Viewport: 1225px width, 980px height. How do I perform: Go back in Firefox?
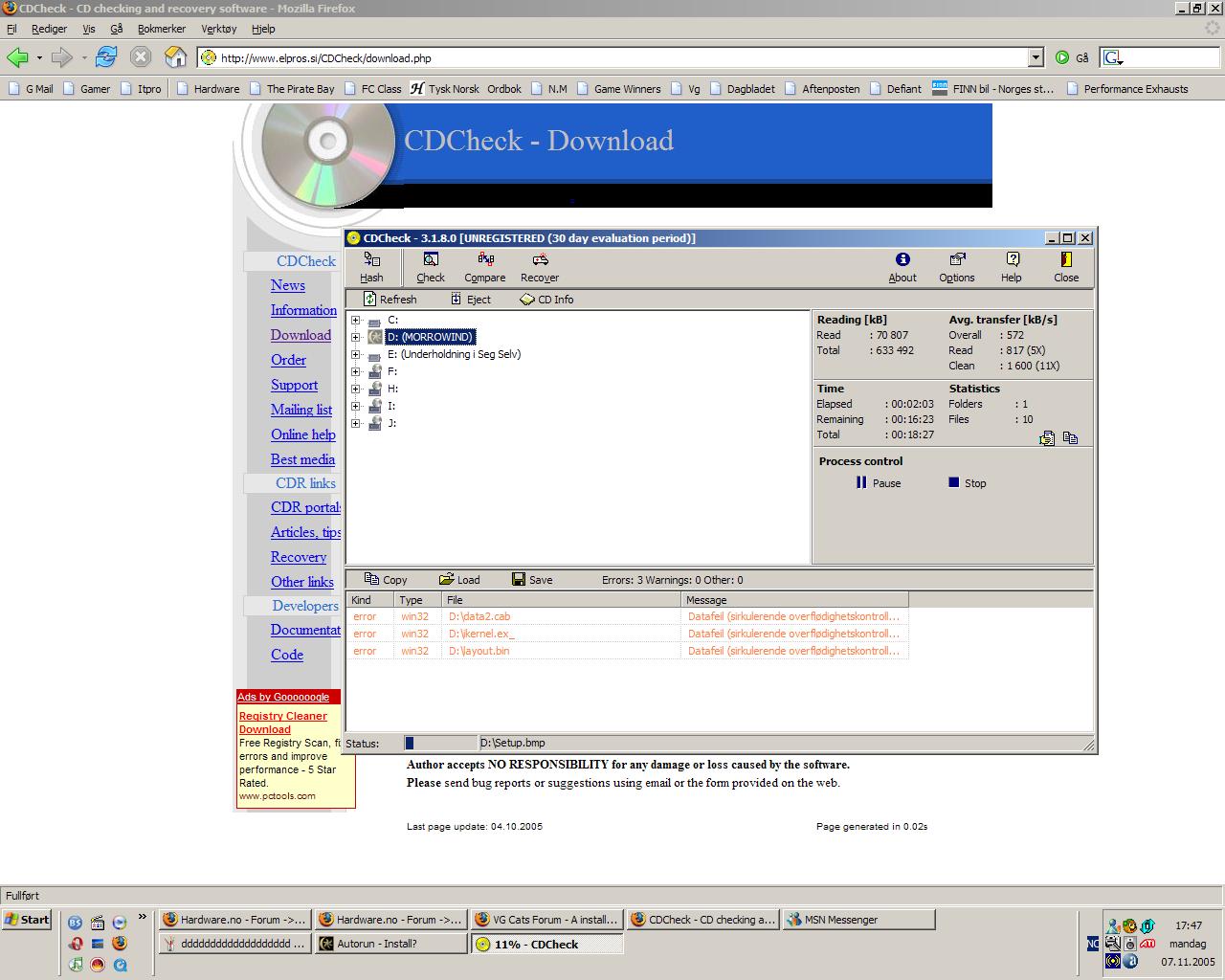click(x=18, y=57)
